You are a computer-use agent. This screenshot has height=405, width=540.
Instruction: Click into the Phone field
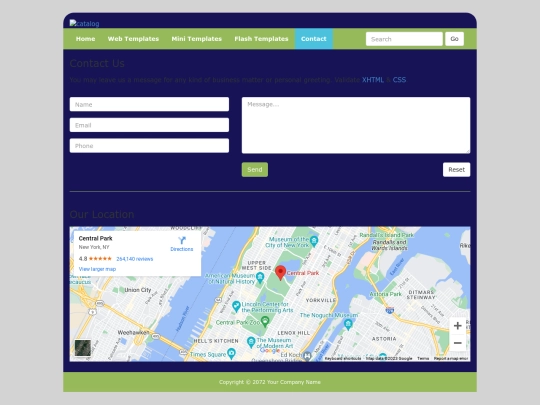point(149,146)
